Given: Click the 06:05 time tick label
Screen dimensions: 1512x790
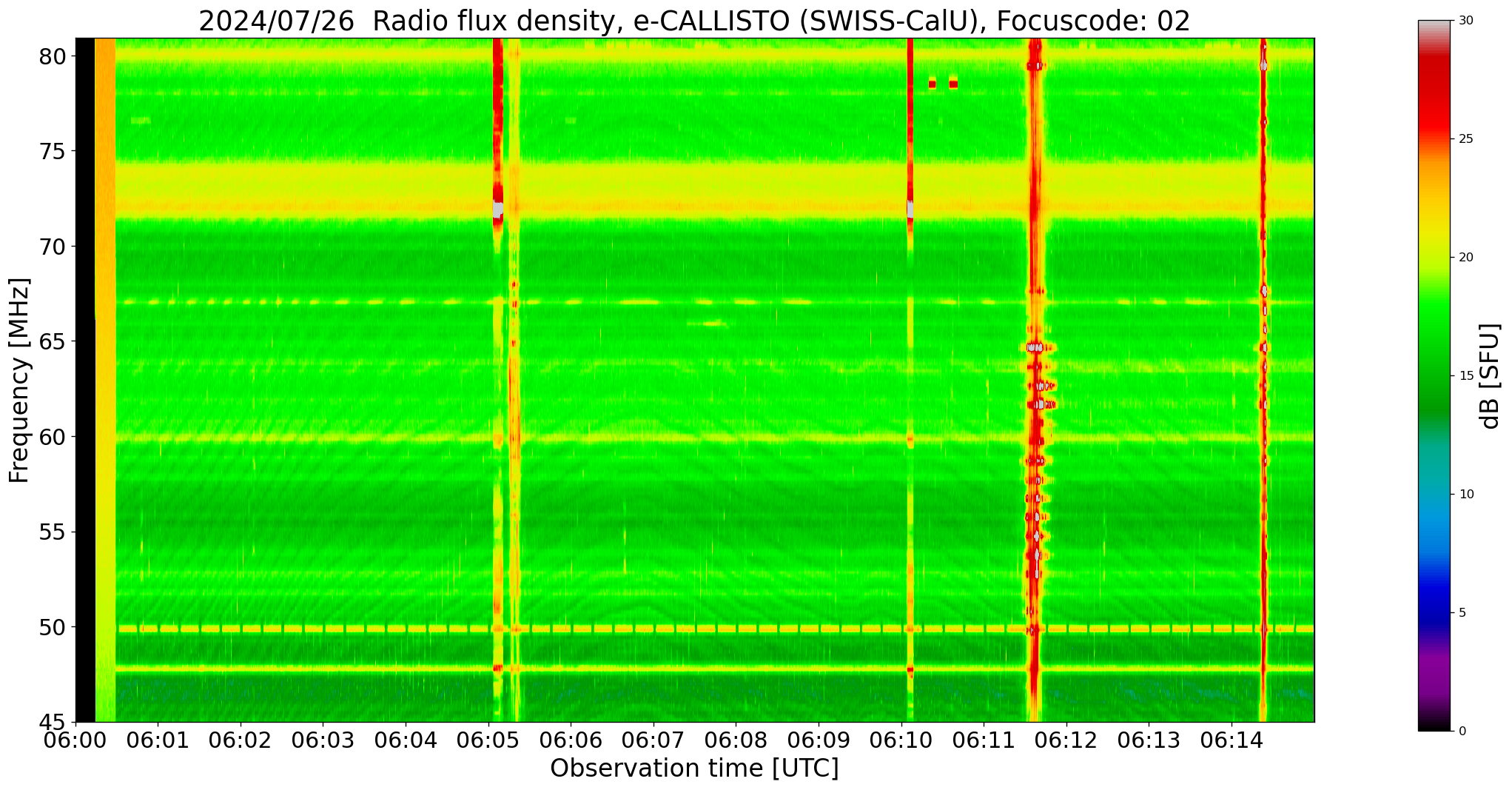Looking at the screenshot, I should pyautogui.click(x=488, y=740).
